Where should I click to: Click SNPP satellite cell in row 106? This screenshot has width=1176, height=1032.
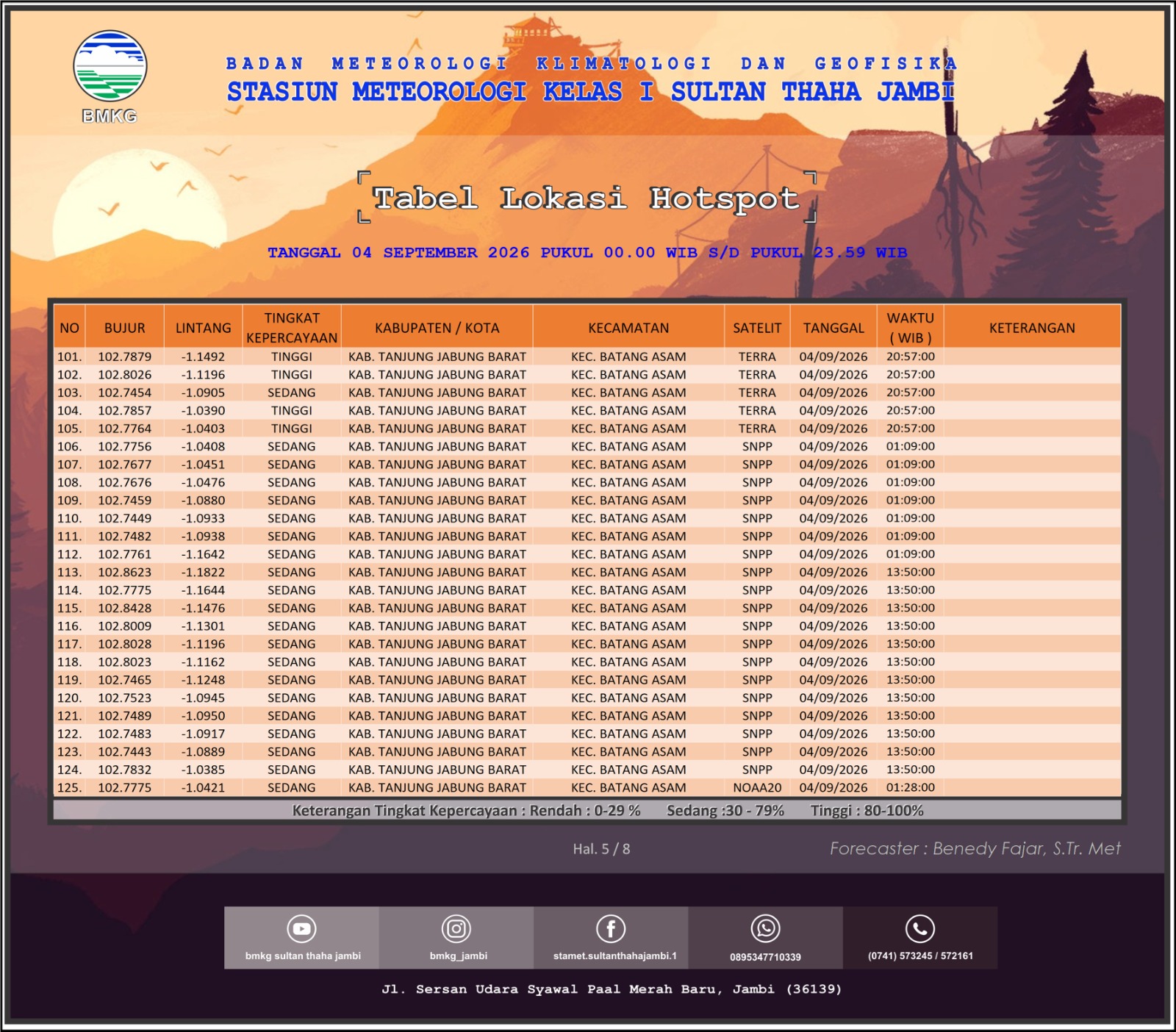tap(757, 446)
